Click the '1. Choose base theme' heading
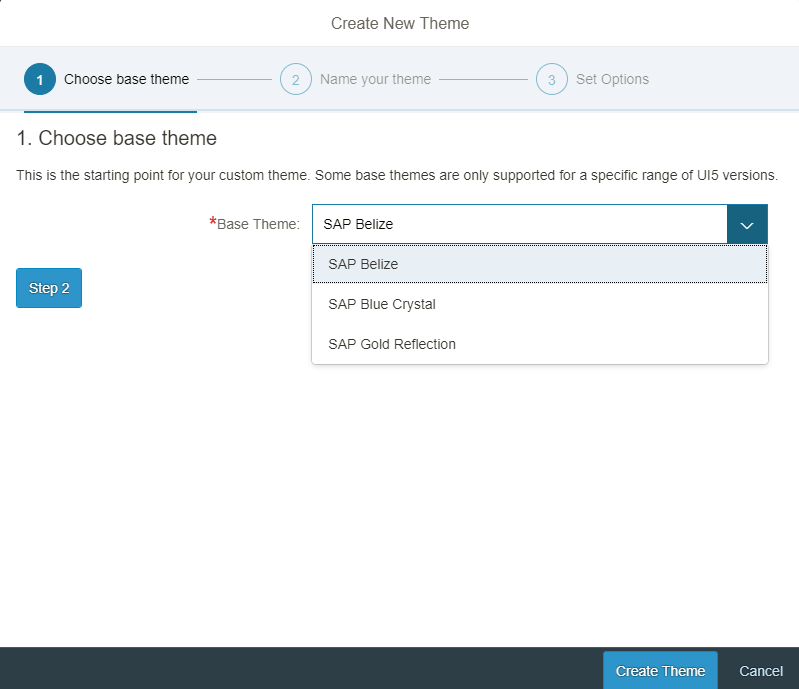This screenshot has height=689, width=799. (117, 138)
